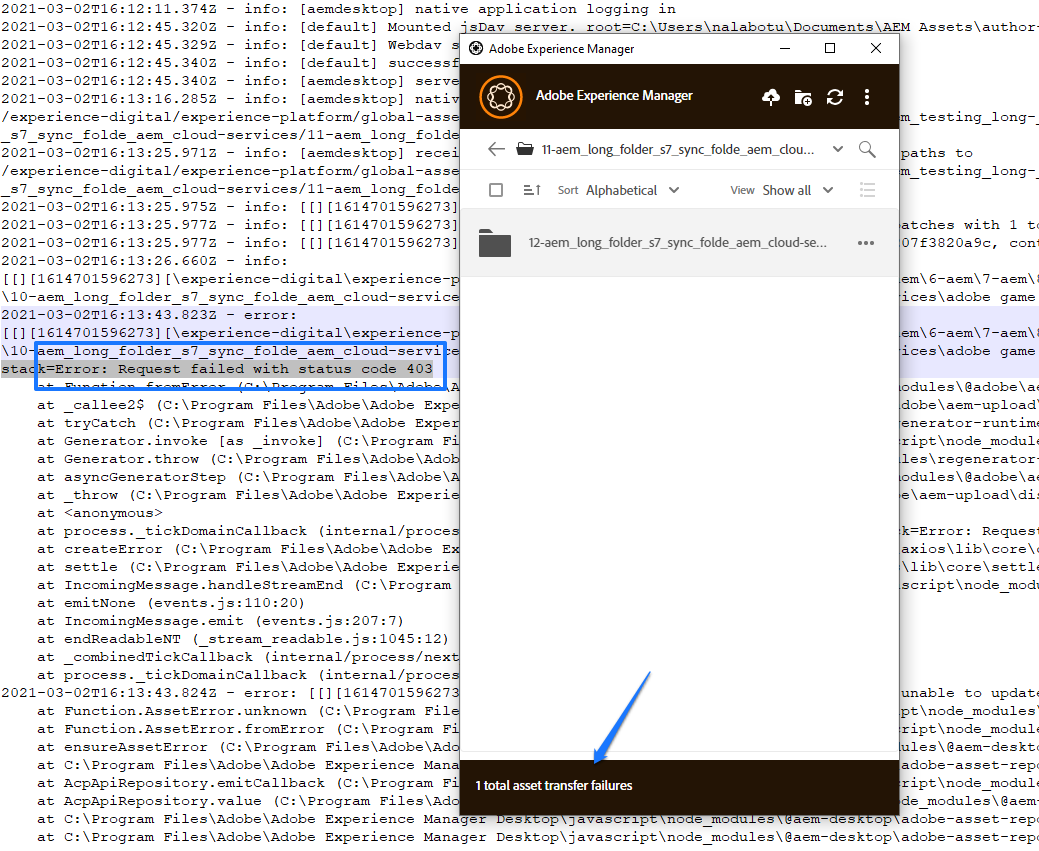Image resolution: width=1039 pixels, height=851 pixels.
Task: Click log line 'at AcpApiRepository.emitCallback'
Action: 248,783
